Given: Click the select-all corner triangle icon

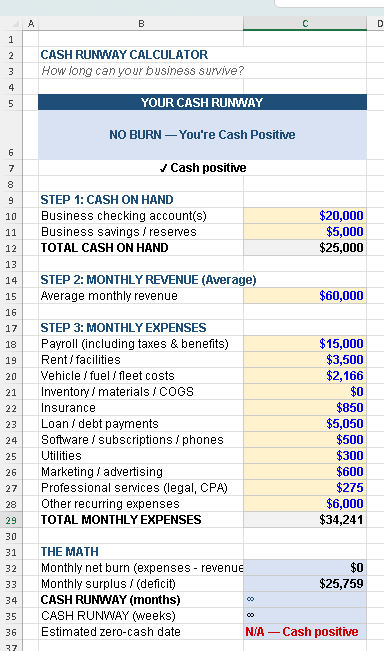Looking at the screenshot, I should [x=16, y=24].
